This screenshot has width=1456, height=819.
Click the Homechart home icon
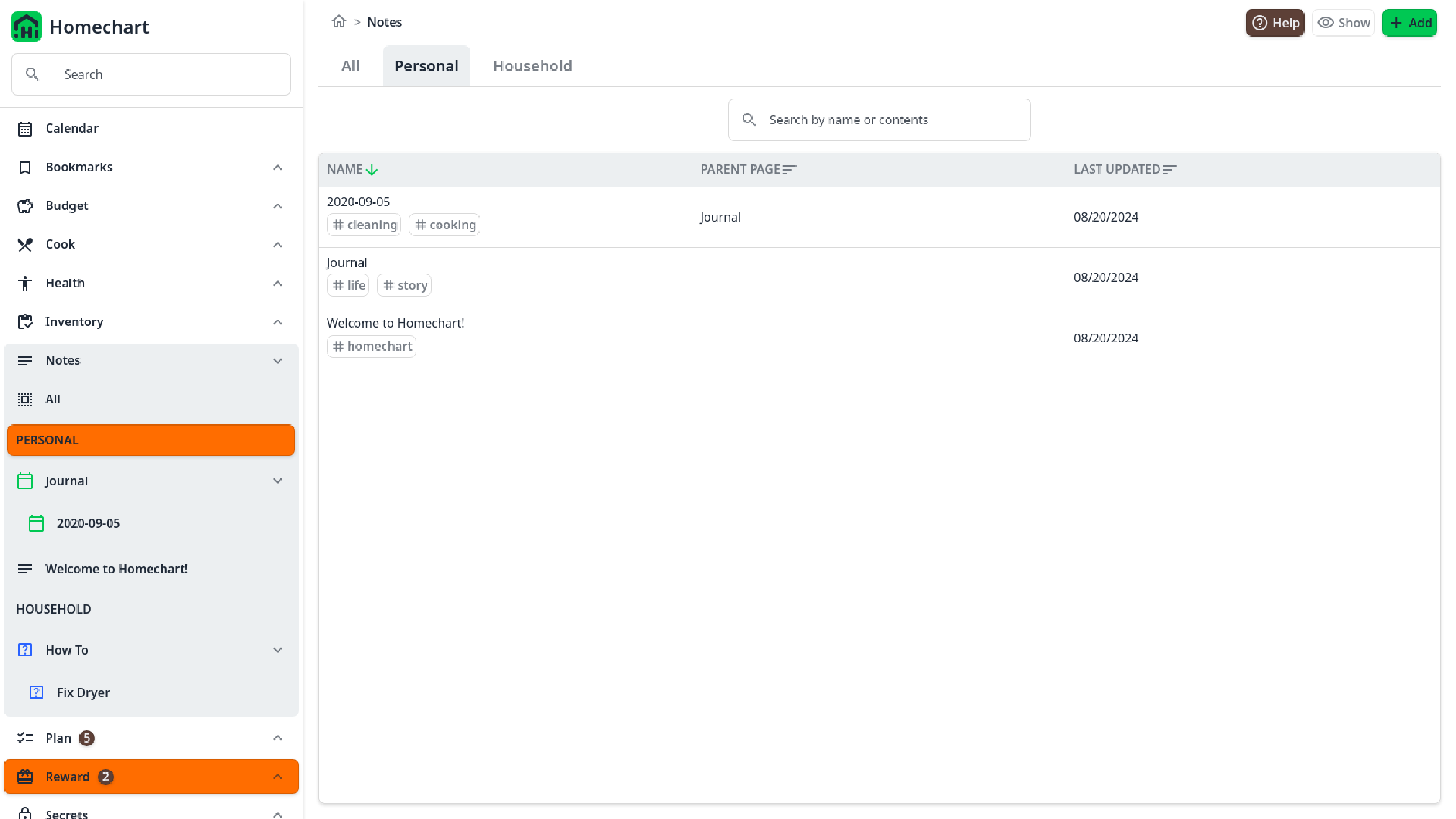[25, 26]
